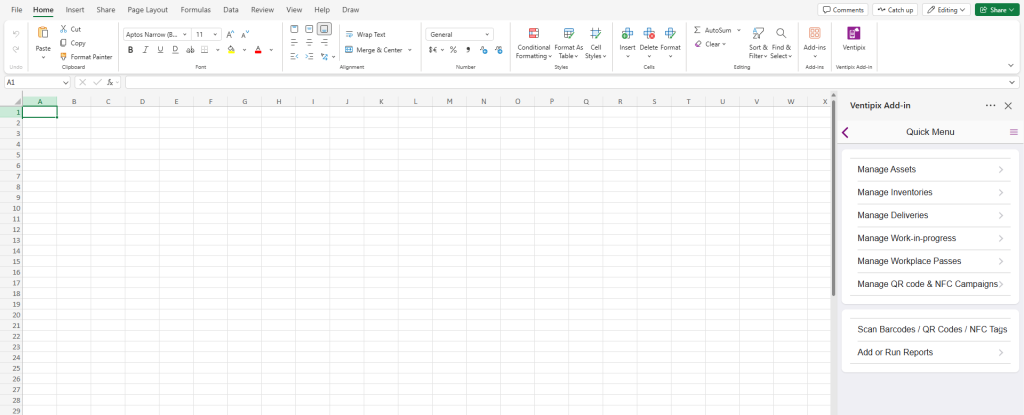Open the Editing mode dropdown

(x=944, y=9)
